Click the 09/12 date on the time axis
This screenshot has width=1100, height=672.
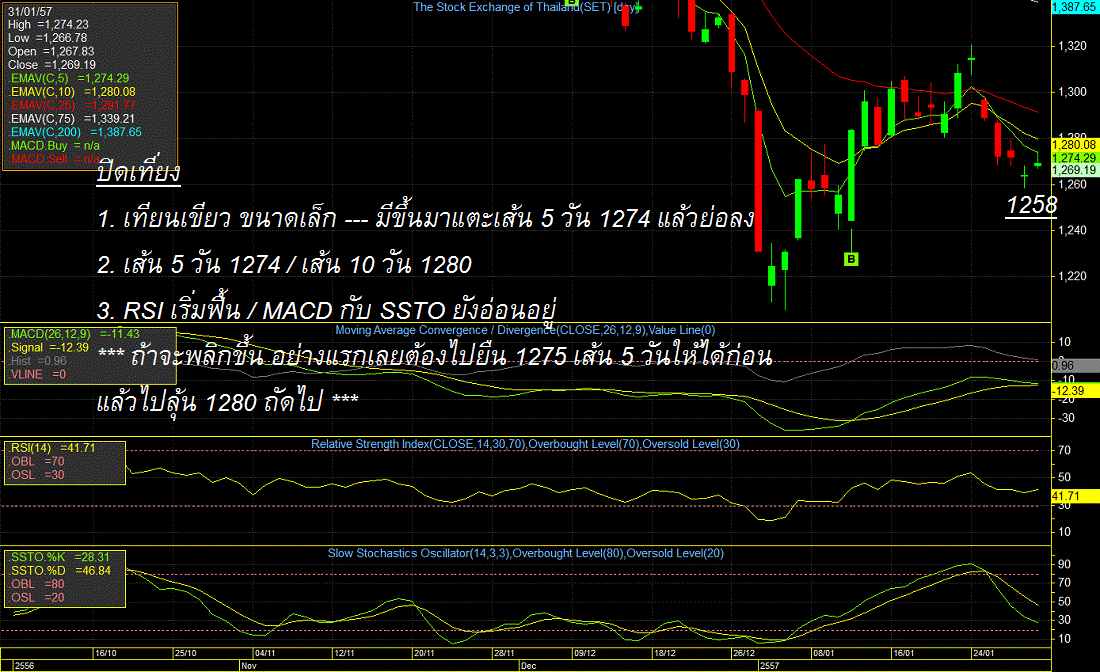point(584,653)
